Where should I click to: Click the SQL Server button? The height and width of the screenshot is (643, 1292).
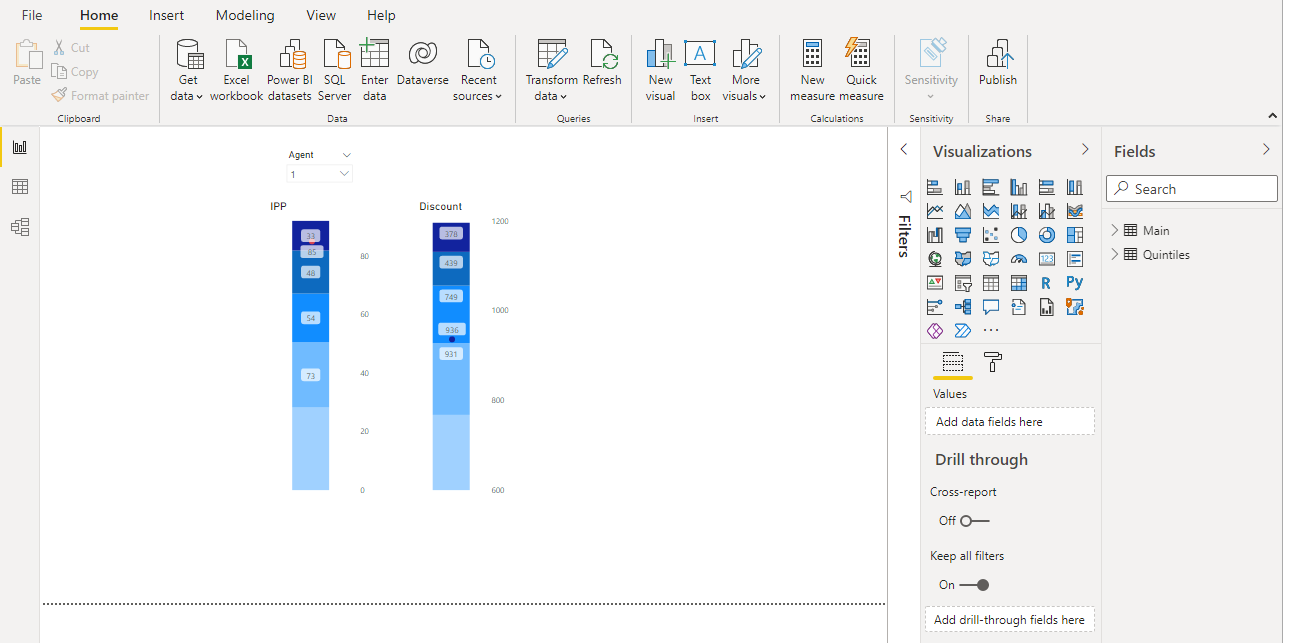(335, 70)
